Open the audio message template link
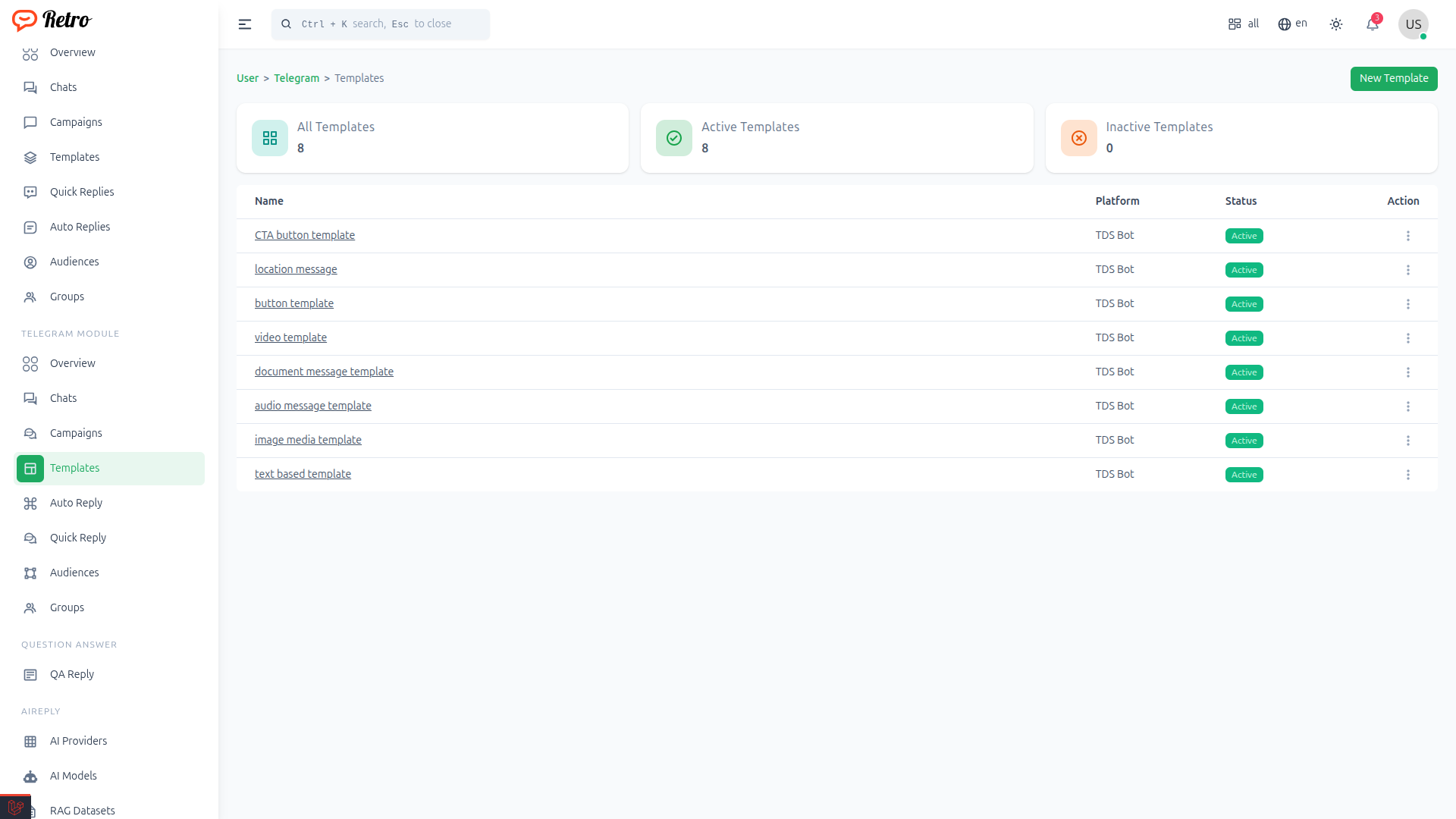The image size is (1456, 819). (312, 406)
